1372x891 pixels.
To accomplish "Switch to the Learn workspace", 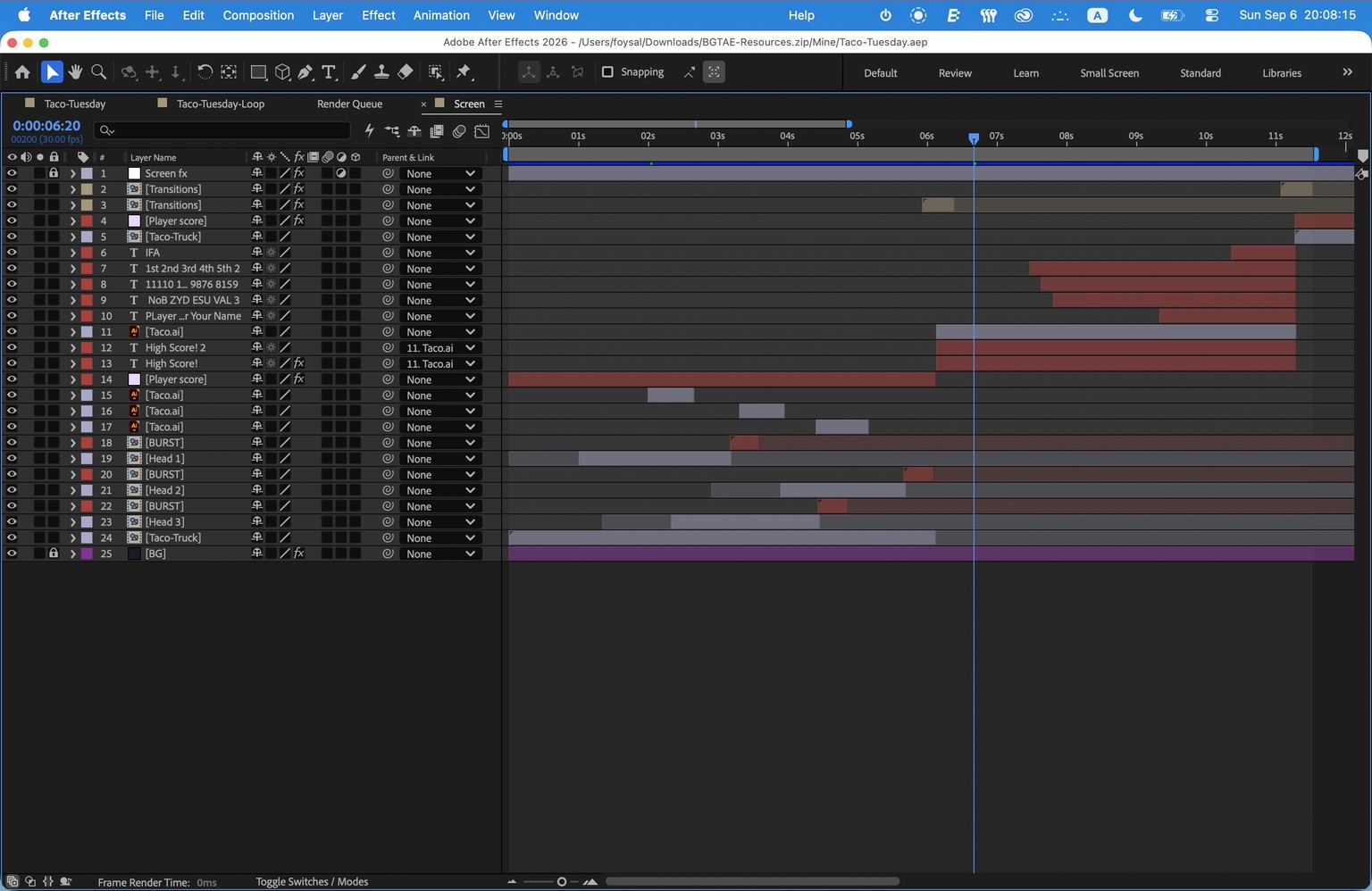I will [1025, 73].
